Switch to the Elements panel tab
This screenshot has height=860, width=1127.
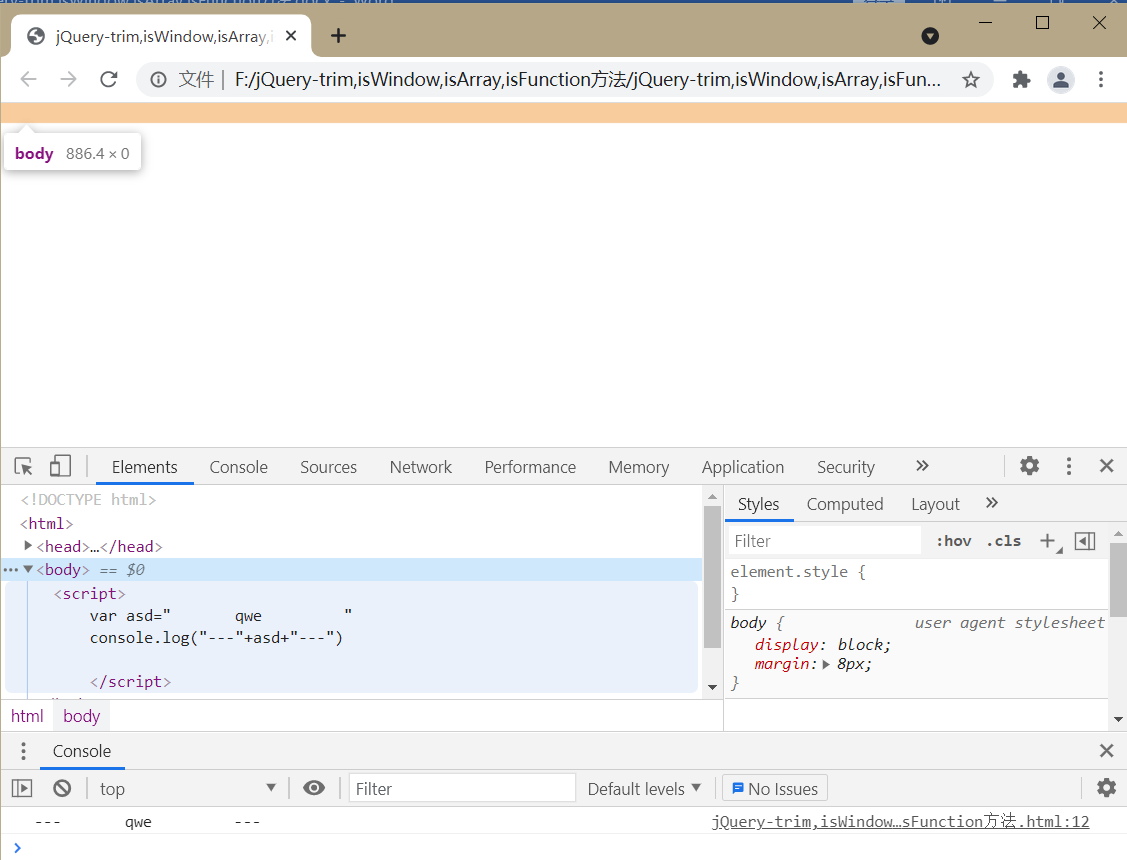tap(144, 467)
